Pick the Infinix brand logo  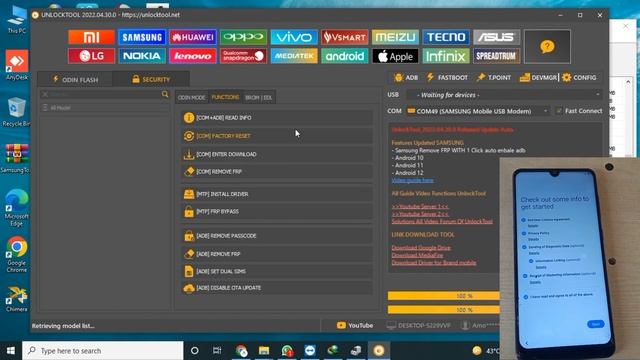point(446,56)
